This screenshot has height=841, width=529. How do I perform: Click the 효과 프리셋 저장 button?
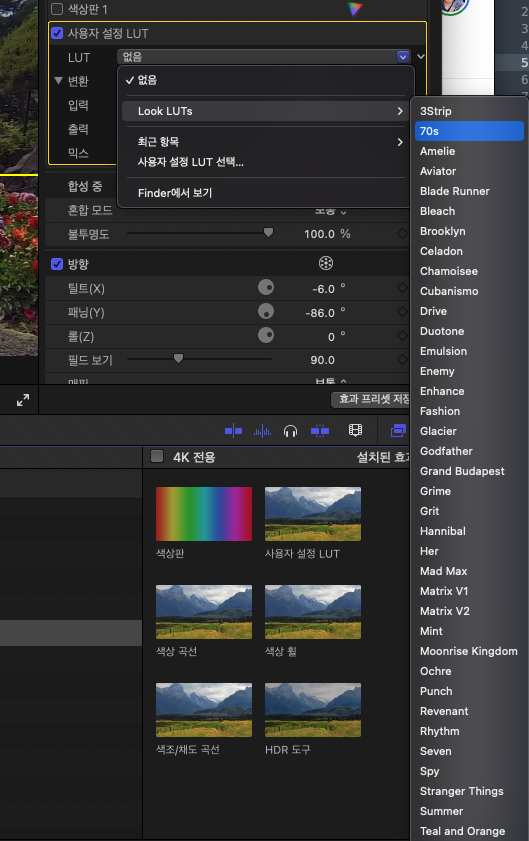371,399
